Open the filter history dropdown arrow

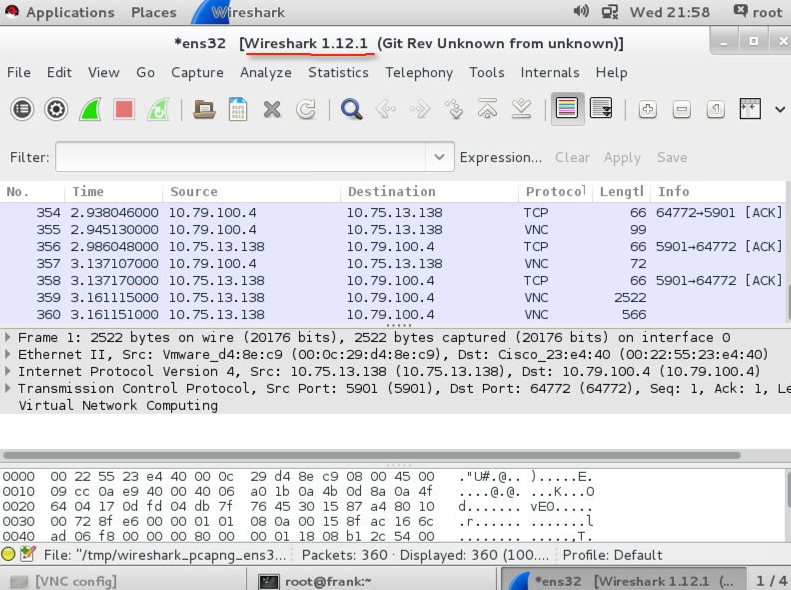click(x=439, y=157)
